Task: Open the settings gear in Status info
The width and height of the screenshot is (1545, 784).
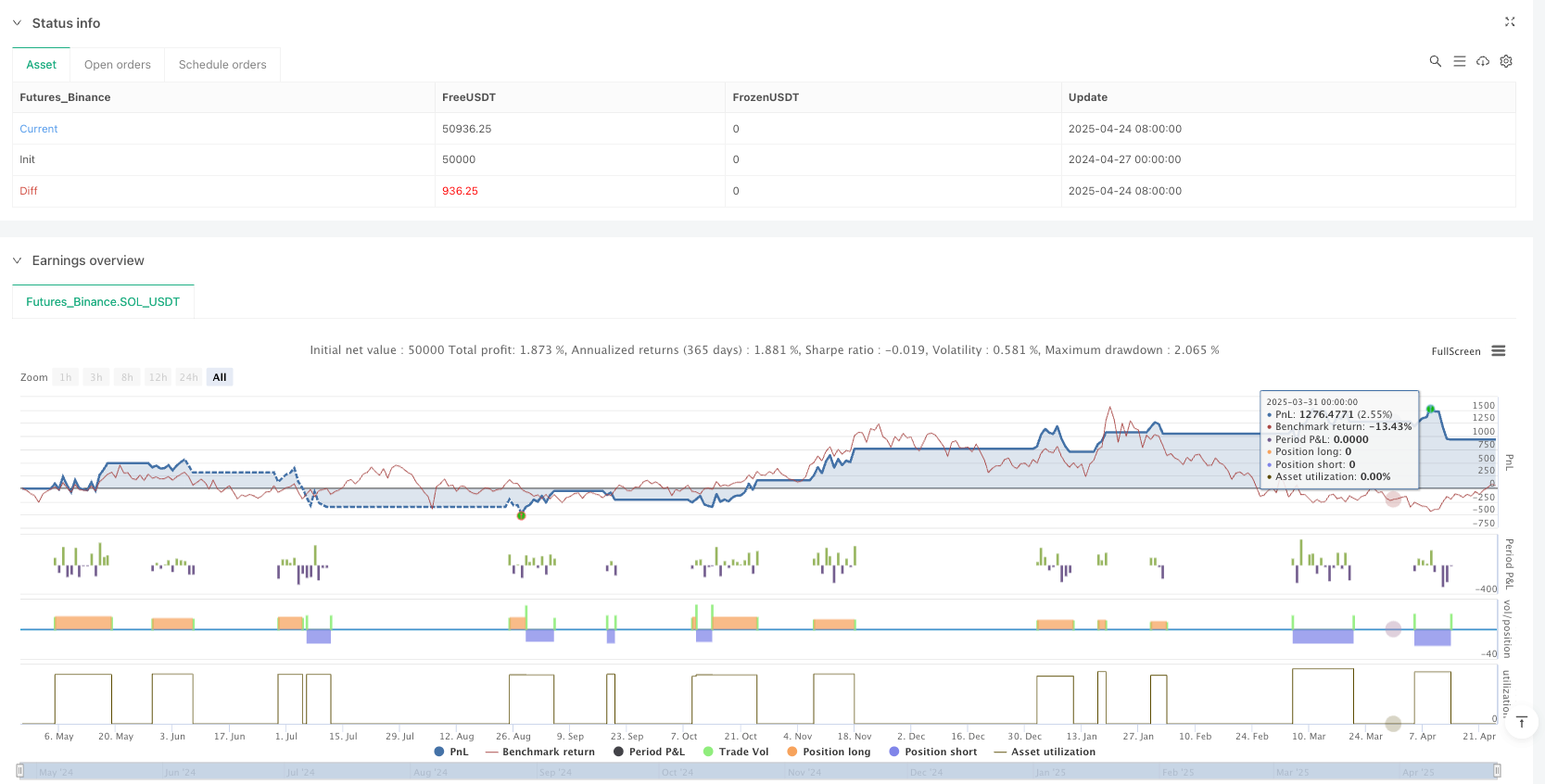Action: [1506, 61]
